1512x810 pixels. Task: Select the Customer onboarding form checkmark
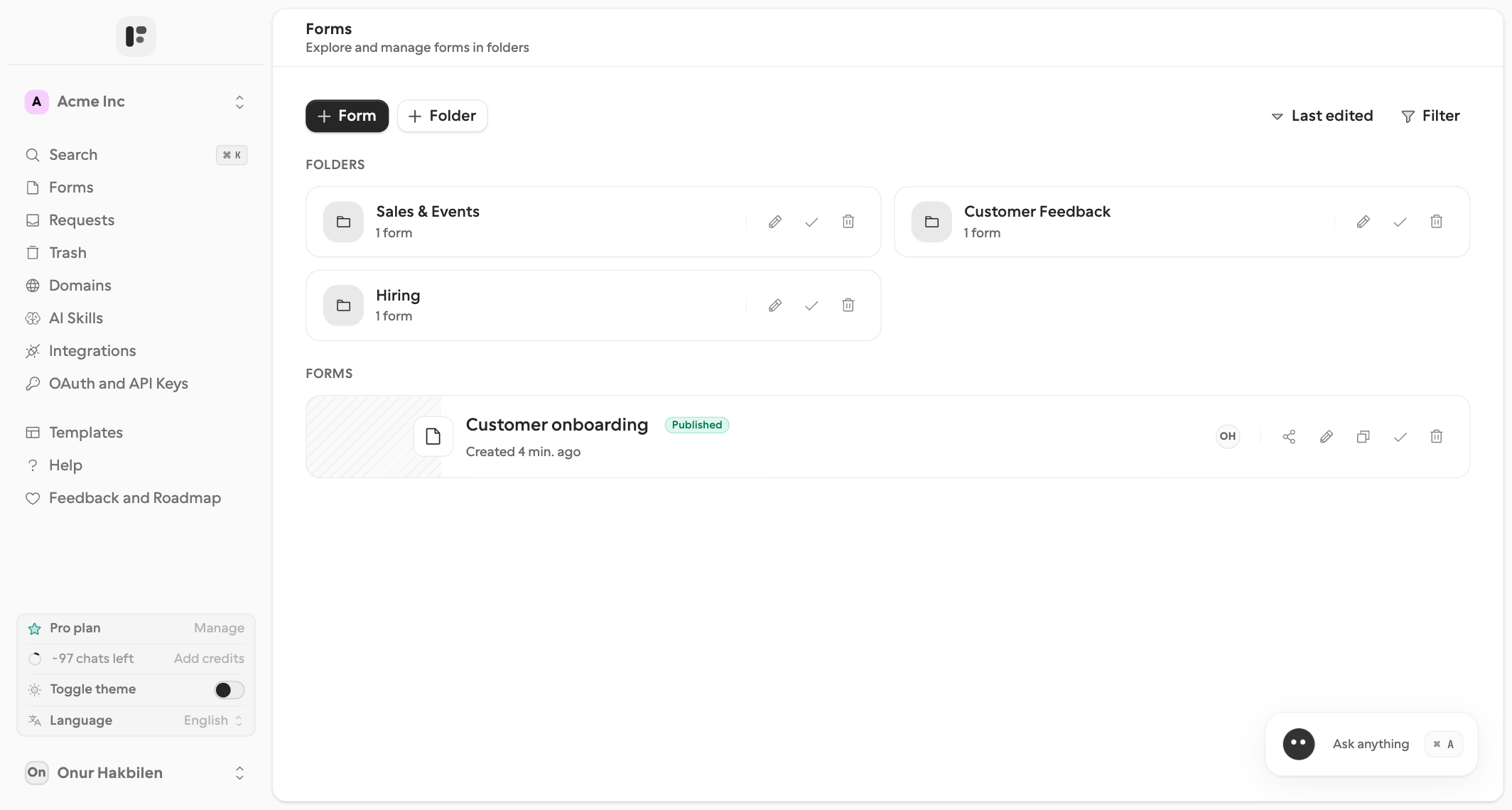click(x=1400, y=436)
